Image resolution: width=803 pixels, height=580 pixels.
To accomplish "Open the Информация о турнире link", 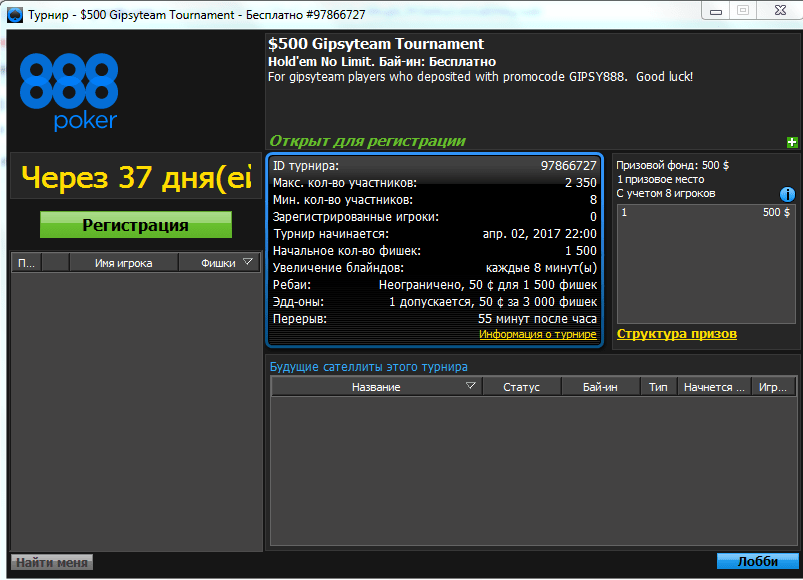I will (538, 334).
